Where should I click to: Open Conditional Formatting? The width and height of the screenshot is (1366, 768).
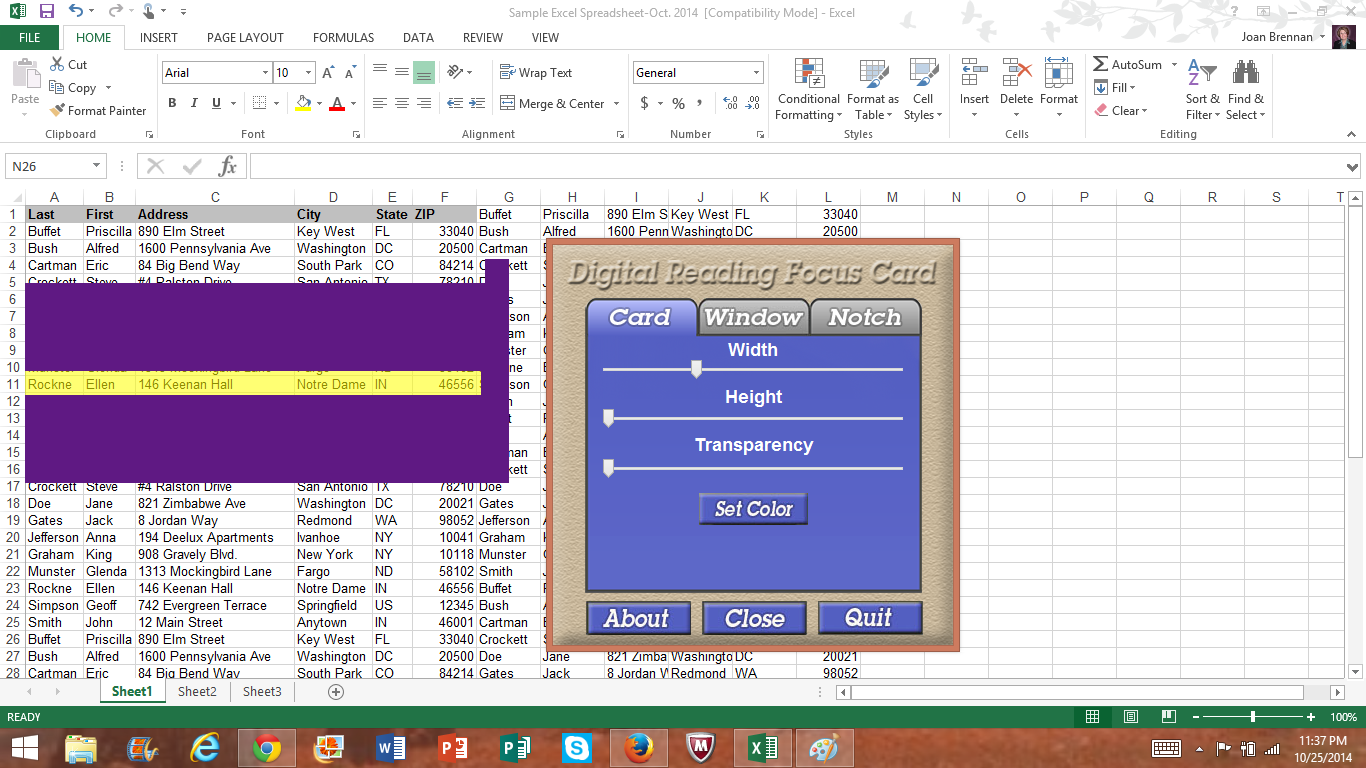pyautogui.click(x=808, y=90)
